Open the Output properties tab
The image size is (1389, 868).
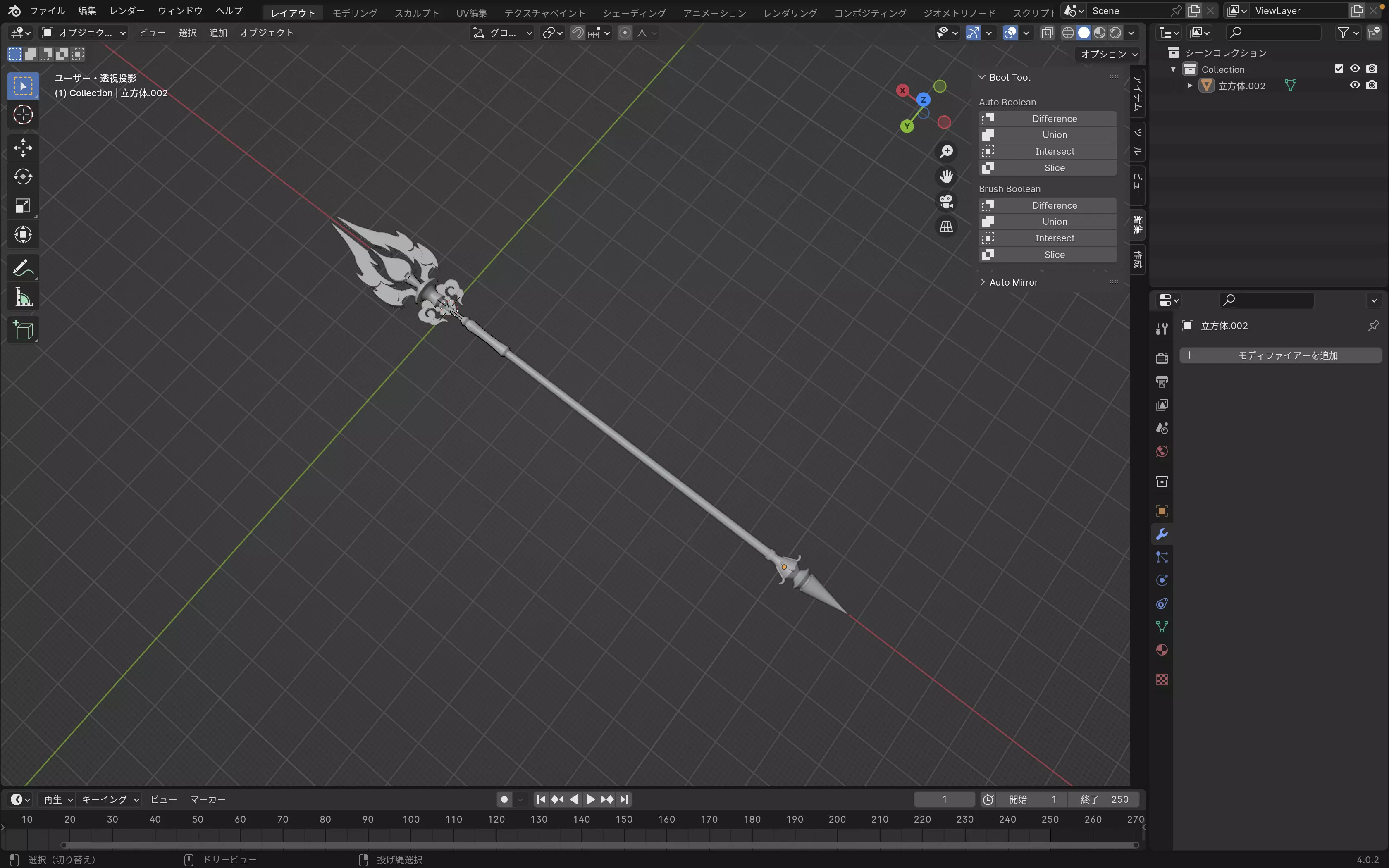coord(1162,382)
